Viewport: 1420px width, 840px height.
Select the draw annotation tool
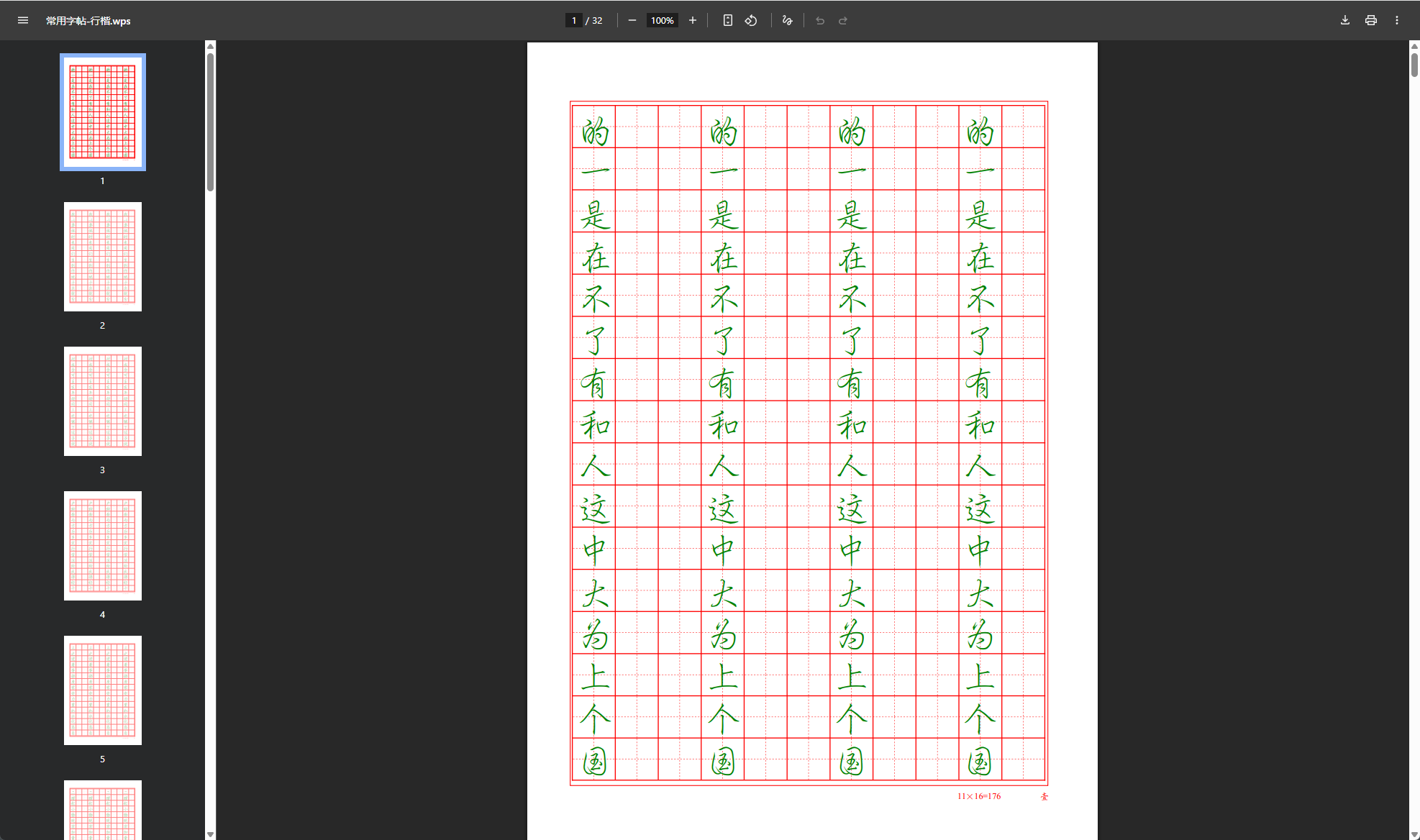pyautogui.click(x=787, y=21)
